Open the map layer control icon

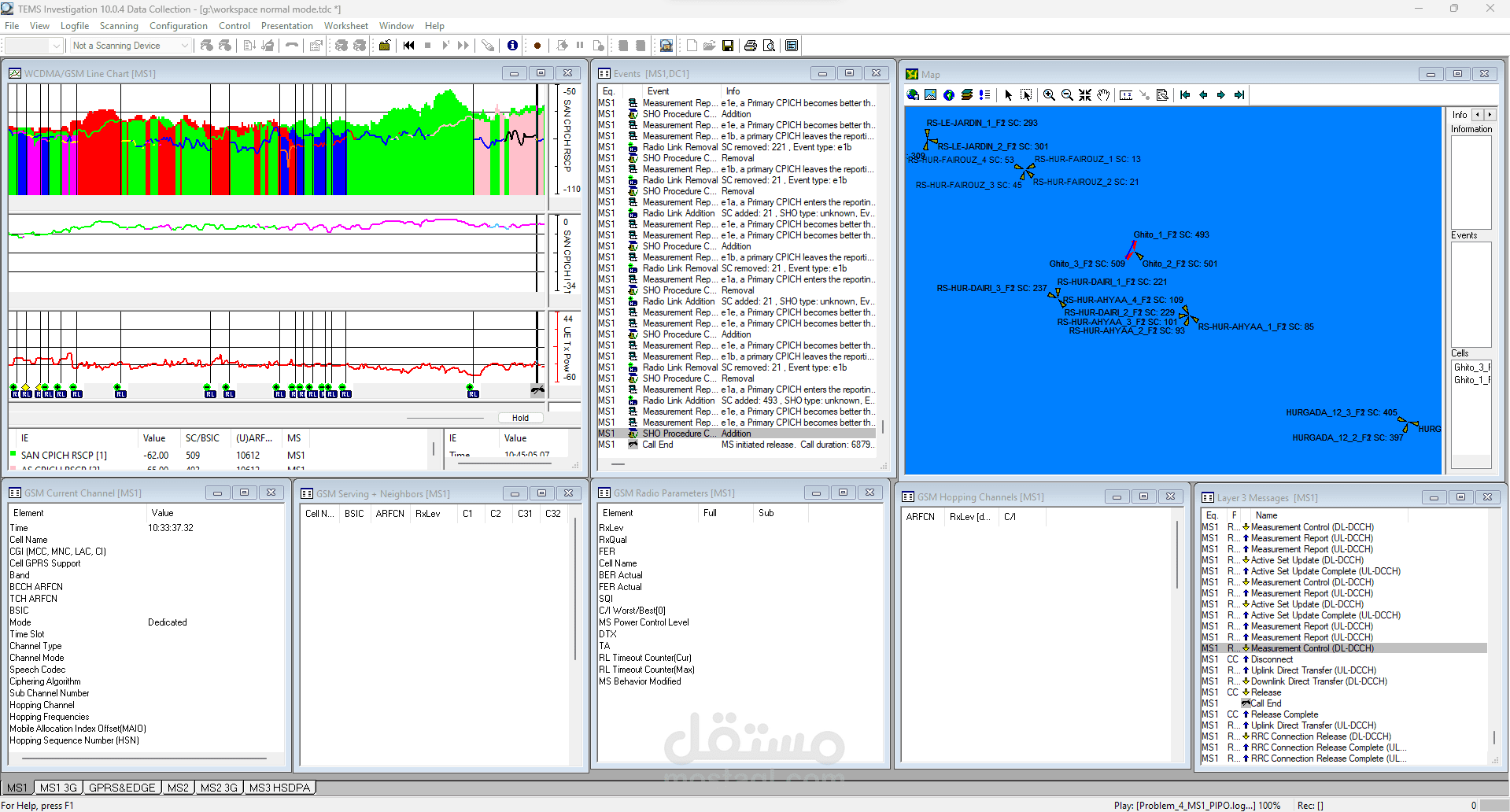pos(967,95)
